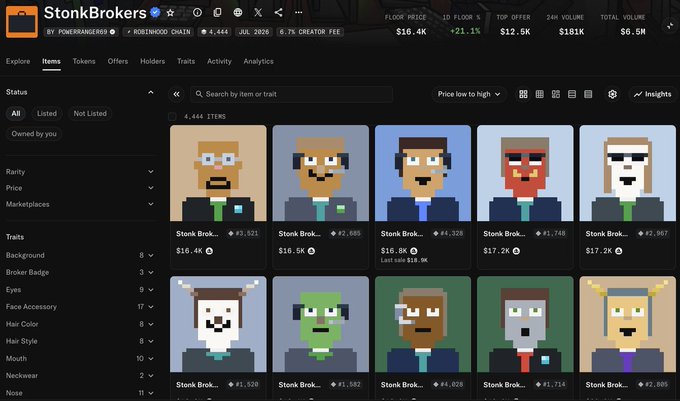This screenshot has height=401, width=680.
Task: Open the X (Twitter) link icon
Action: click(x=258, y=13)
